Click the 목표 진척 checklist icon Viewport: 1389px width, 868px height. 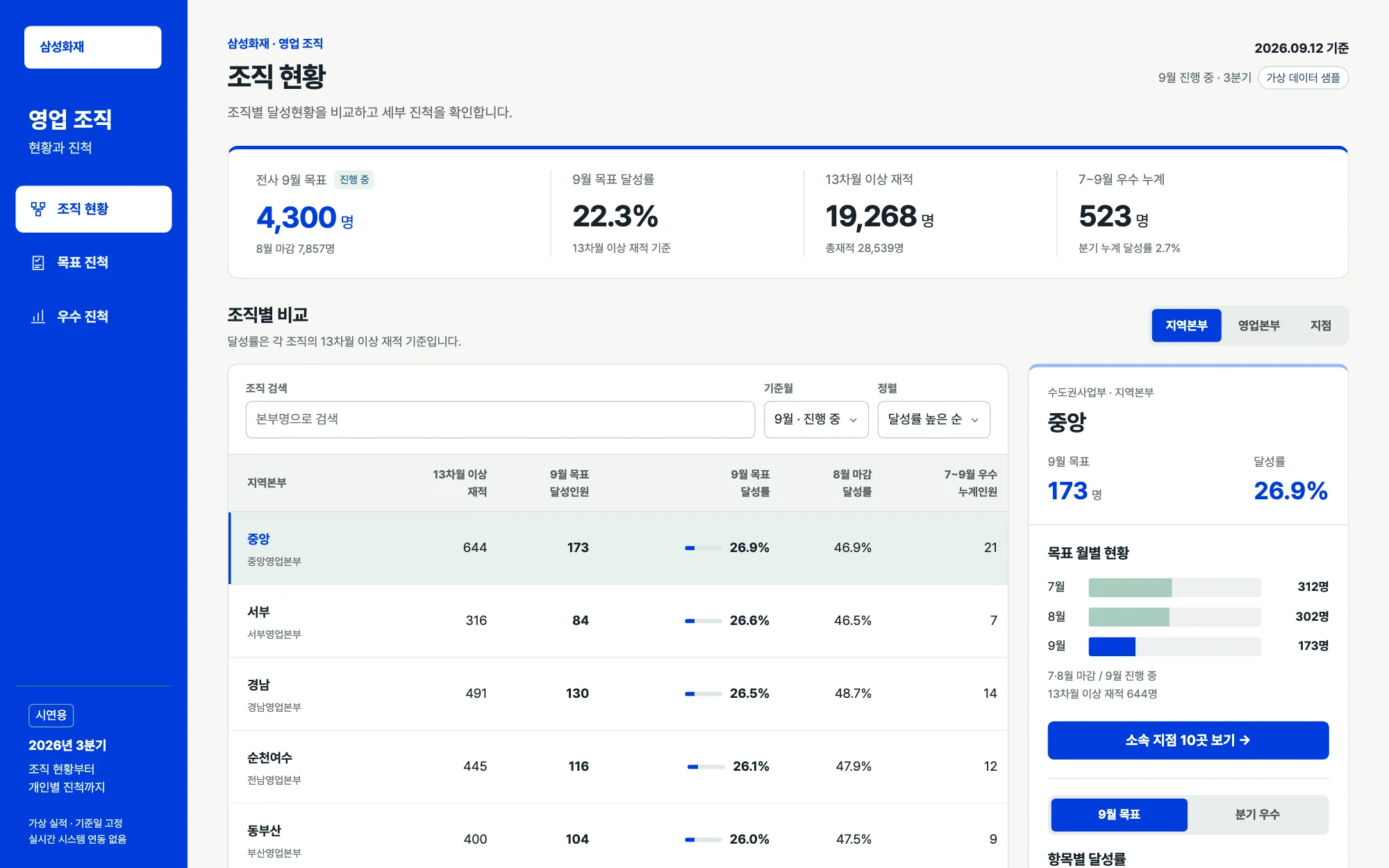(38, 262)
